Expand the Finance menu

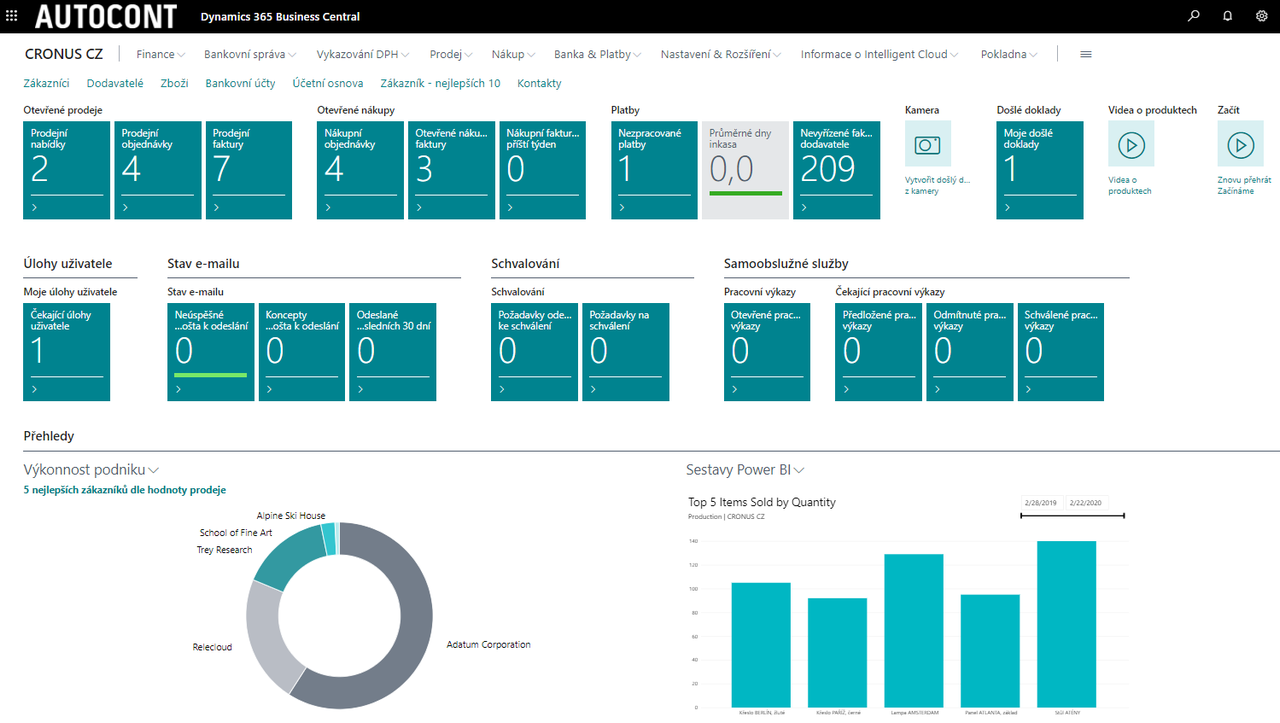click(x=161, y=54)
